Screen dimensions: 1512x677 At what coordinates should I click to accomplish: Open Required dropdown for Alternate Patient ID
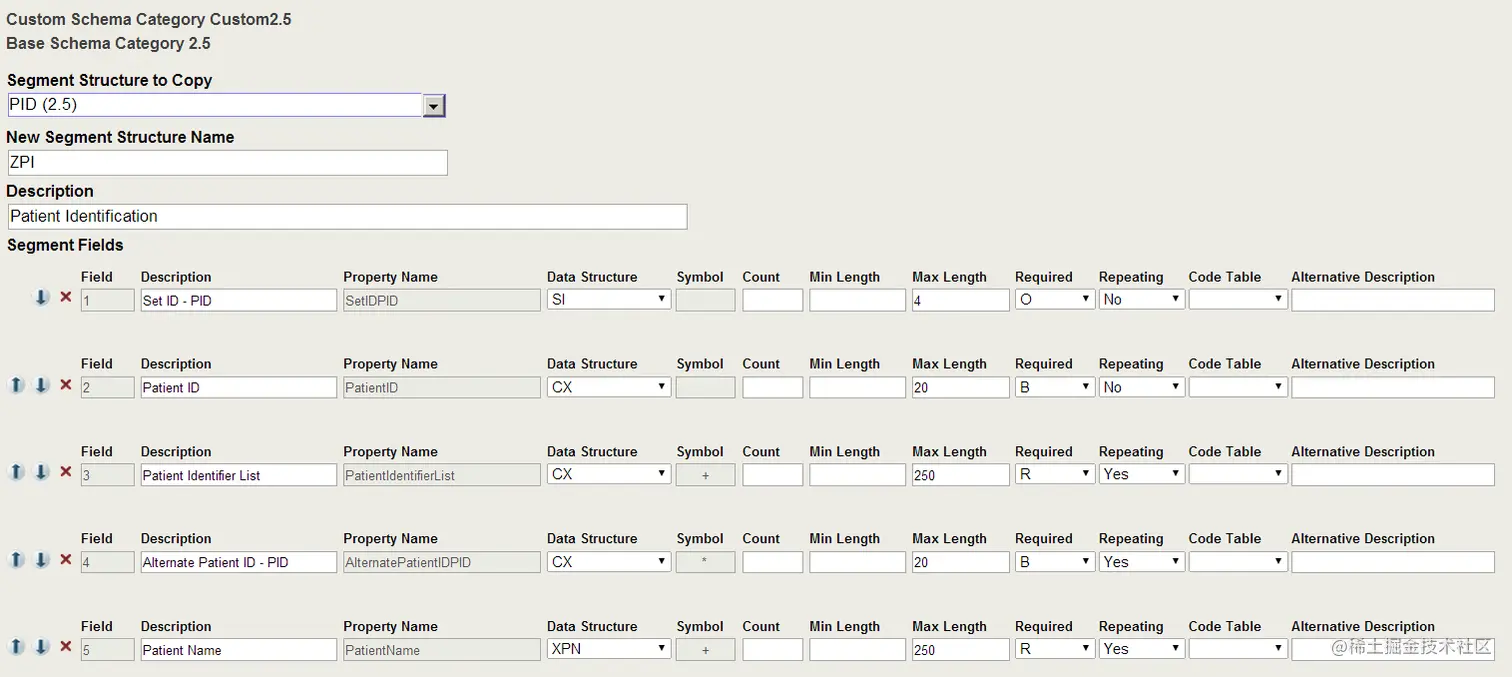[x=1055, y=562]
